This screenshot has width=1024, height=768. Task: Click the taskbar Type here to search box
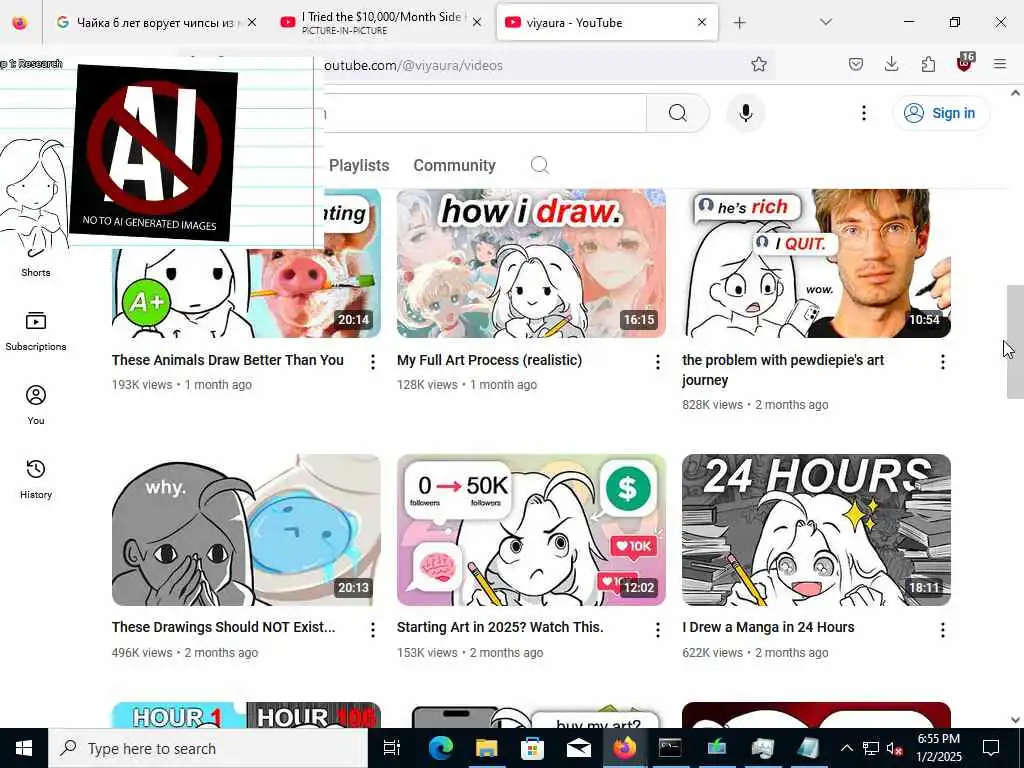[x=208, y=748]
